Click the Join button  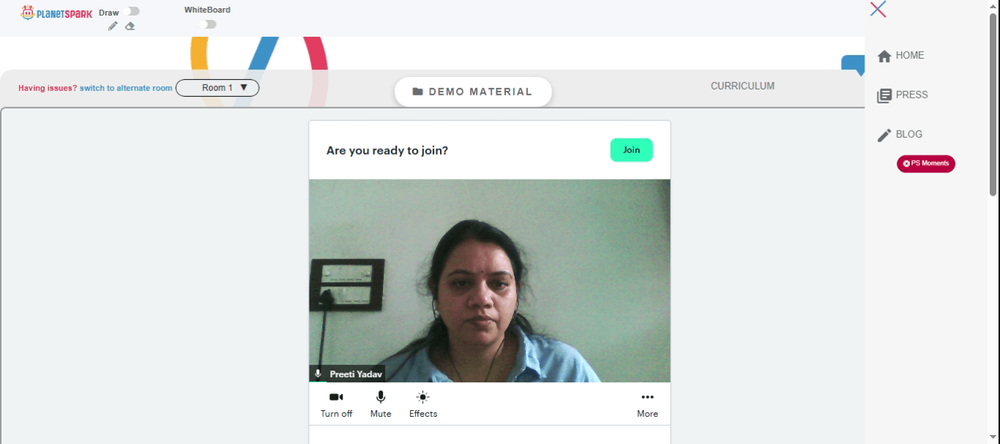pyautogui.click(x=631, y=150)
